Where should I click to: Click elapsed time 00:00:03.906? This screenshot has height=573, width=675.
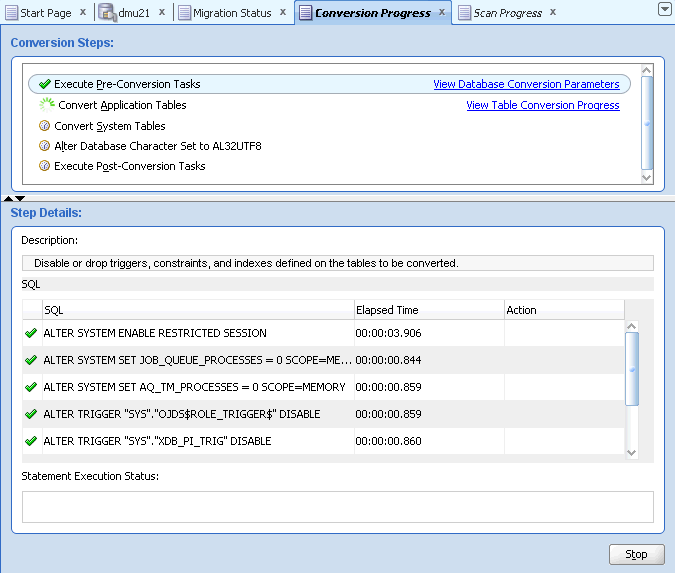pos(388,333)
